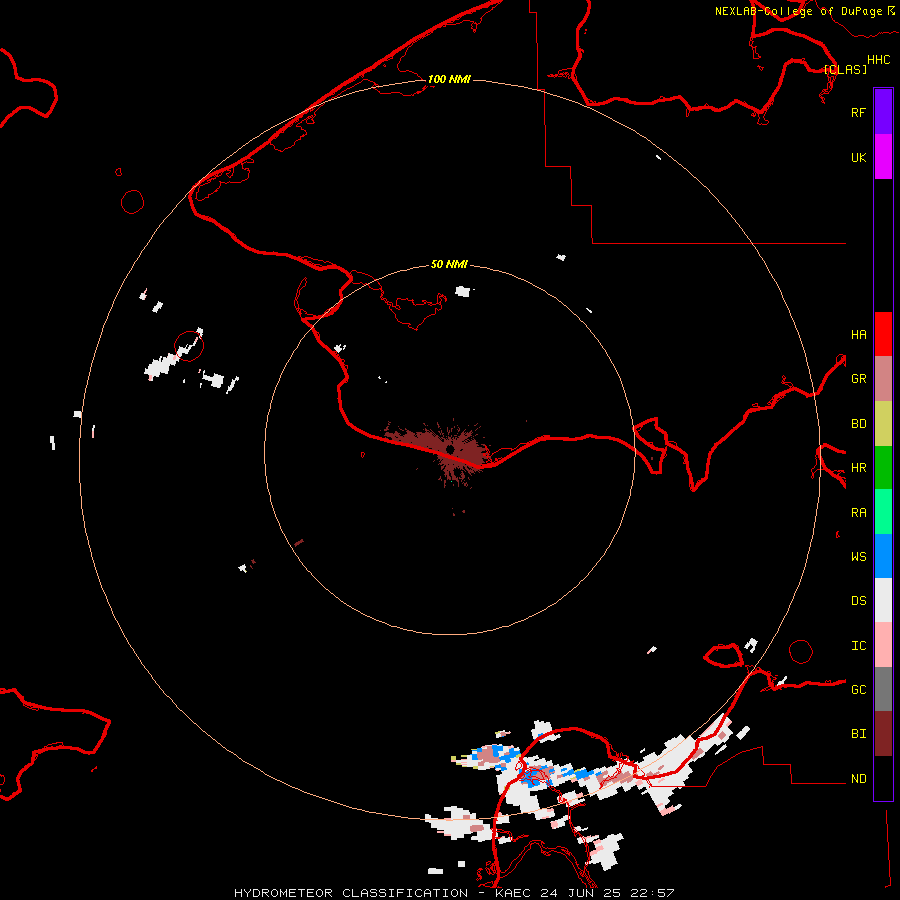Select the GR dusty pink legend swatch
Screen dimensions: 900x900
(x=883, y=379)
